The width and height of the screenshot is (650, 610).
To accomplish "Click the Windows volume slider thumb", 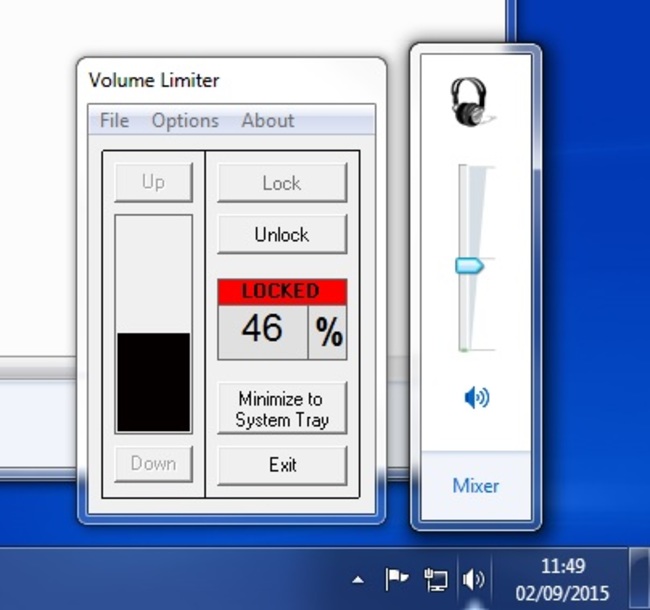I will point(469,266).
